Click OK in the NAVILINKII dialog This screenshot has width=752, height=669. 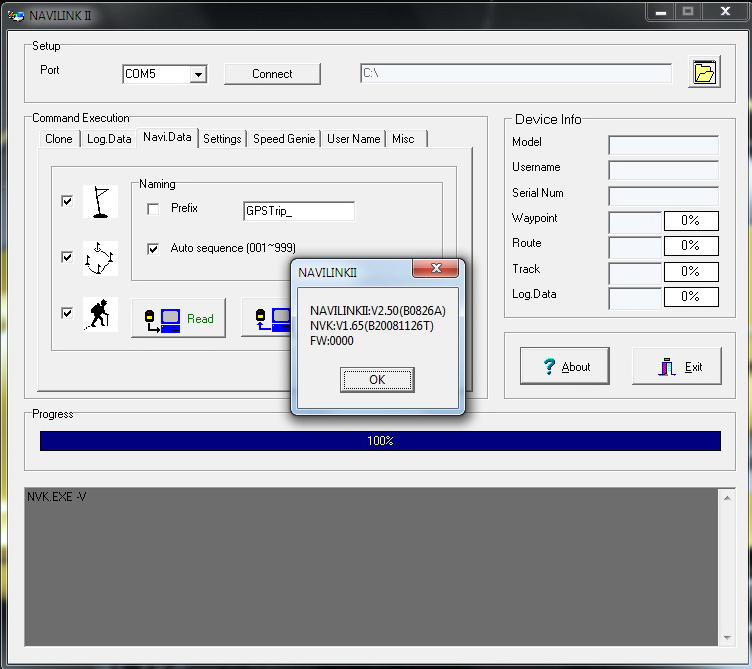[x=377, y=380]
